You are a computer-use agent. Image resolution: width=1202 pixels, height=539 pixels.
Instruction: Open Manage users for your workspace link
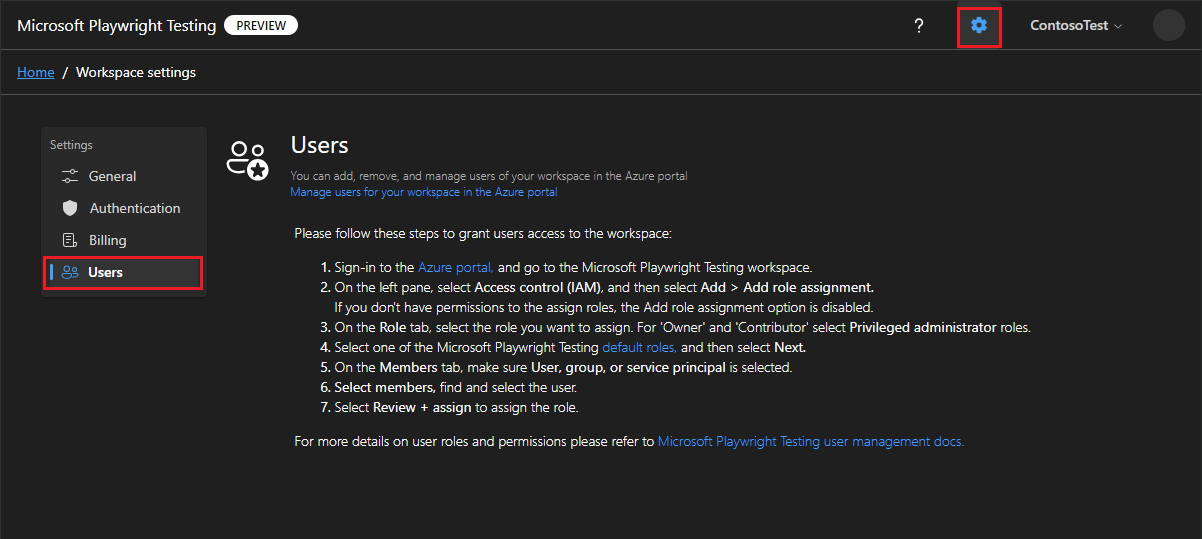(x=424, y=192)
